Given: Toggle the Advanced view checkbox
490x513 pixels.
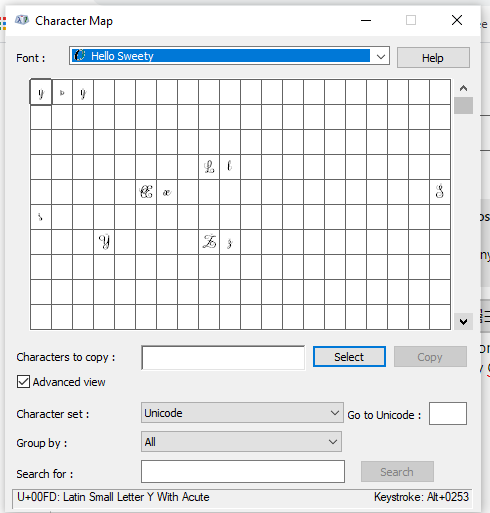Looking at the screenshot, I should pyautogui.click(x=23, y=382).
